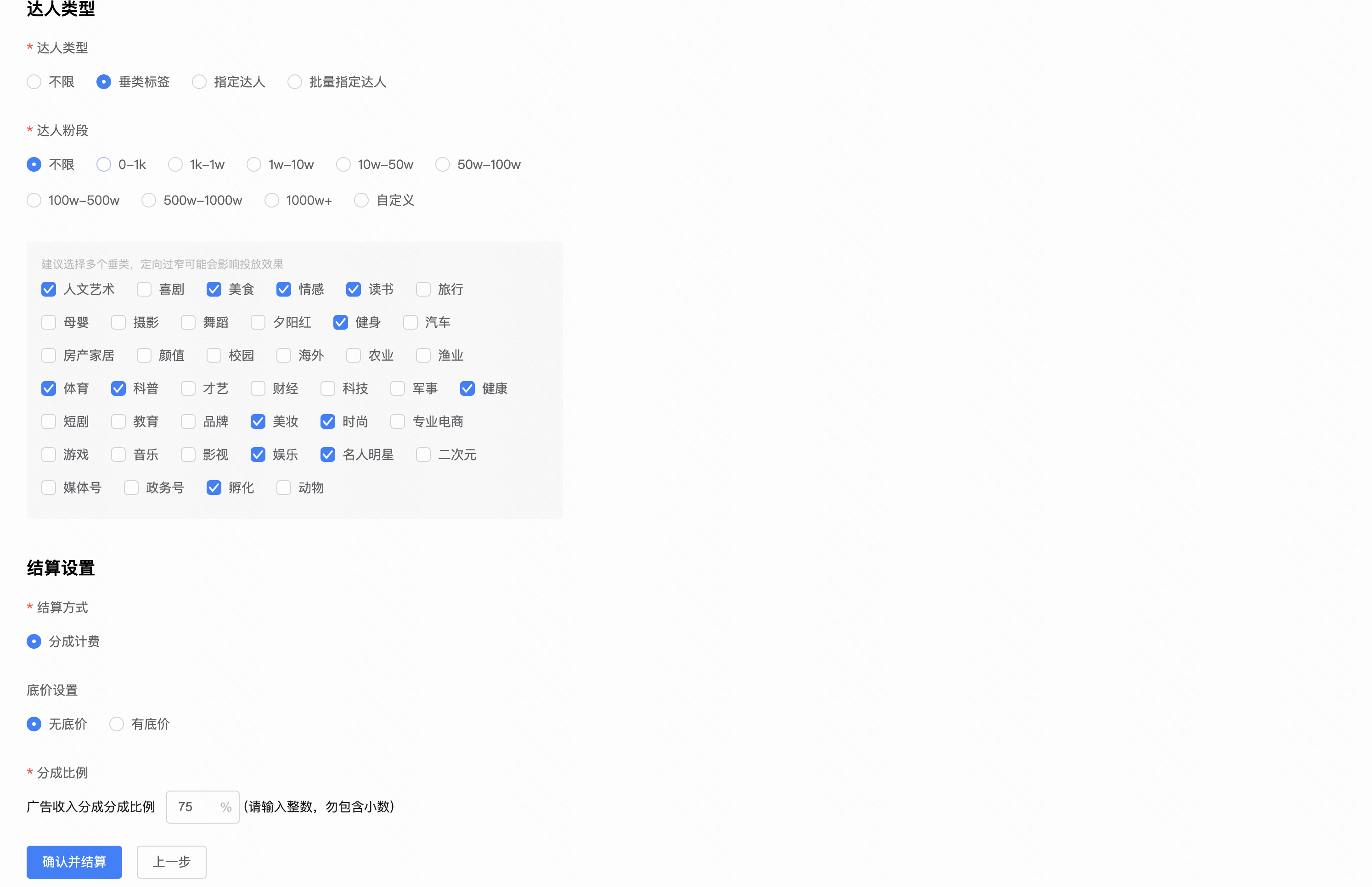Image resolution: width=1372 pixels, height=887 pixels.
Task: Select the 100w–500w fan range
Action: 34,201
